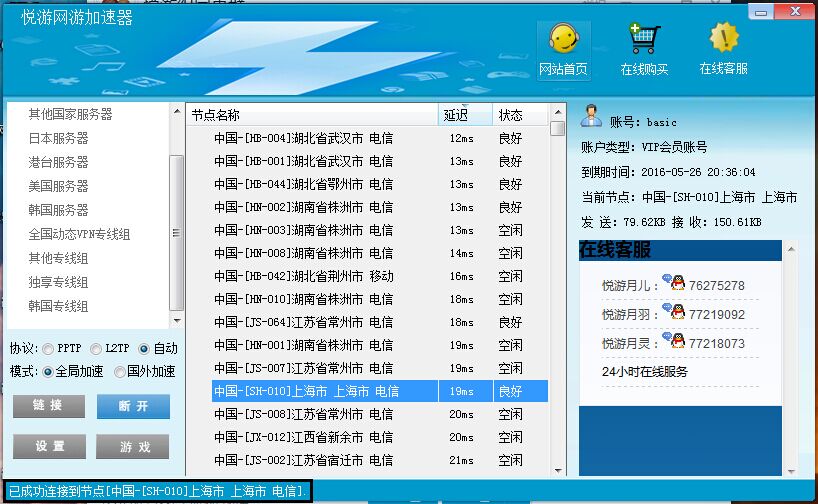Click the QQ penguin icon beside 77219092
The height and width of the screenshot is (504, 818).
pyautogui.click(x=677, y=312)
